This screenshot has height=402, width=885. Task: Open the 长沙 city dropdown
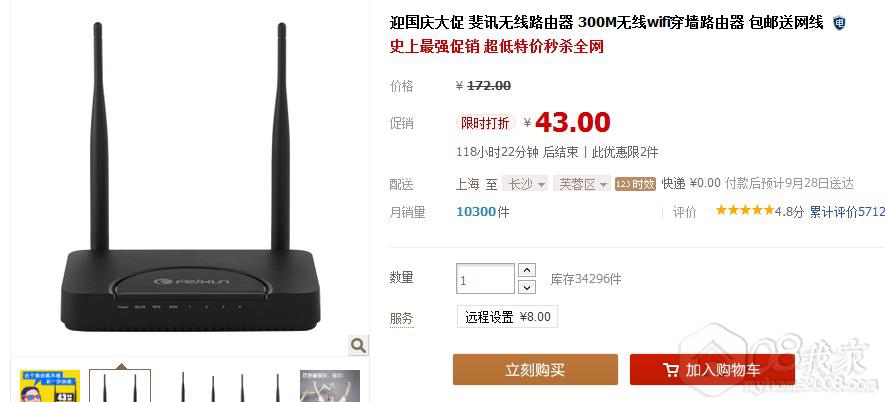pos(525,184)
